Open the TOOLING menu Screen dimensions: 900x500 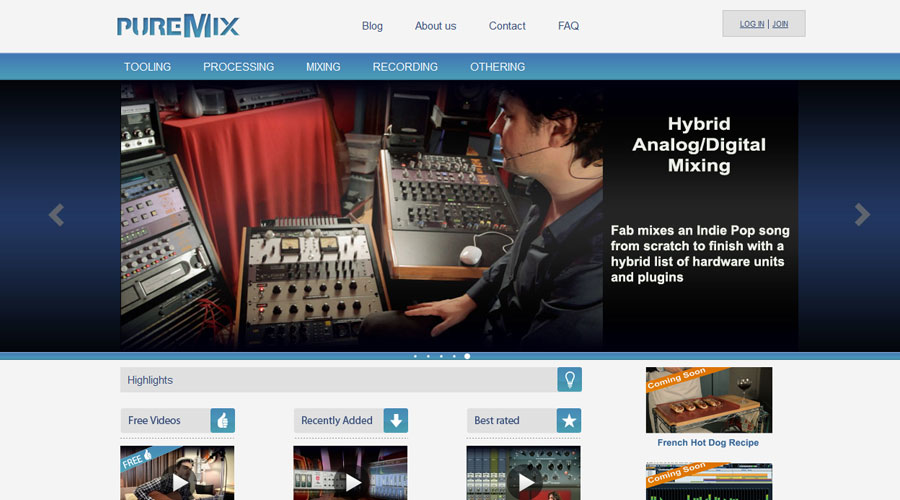(x=147, y=67)
